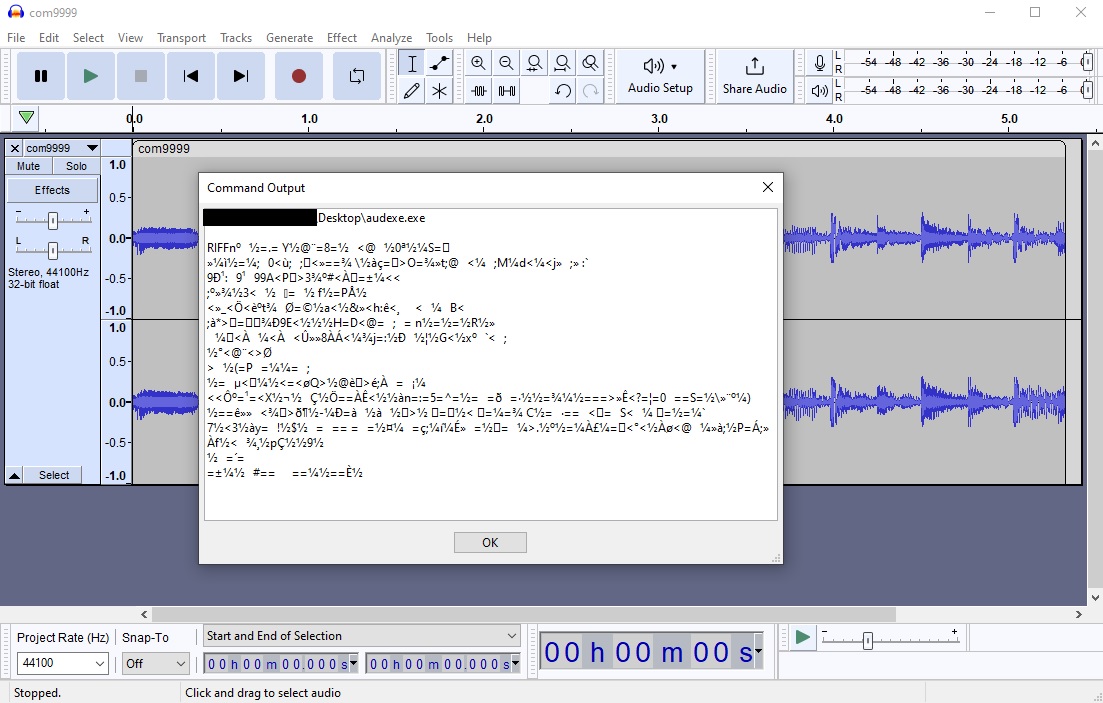Open the Snap-To dropdown
This screenshot has height=703, width=1103.
156,663
